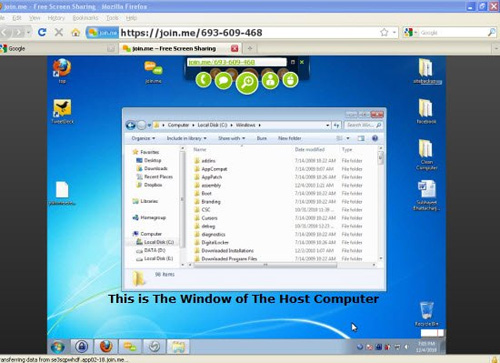Click the Explorer vertical scrollbar

coord(380,204)
